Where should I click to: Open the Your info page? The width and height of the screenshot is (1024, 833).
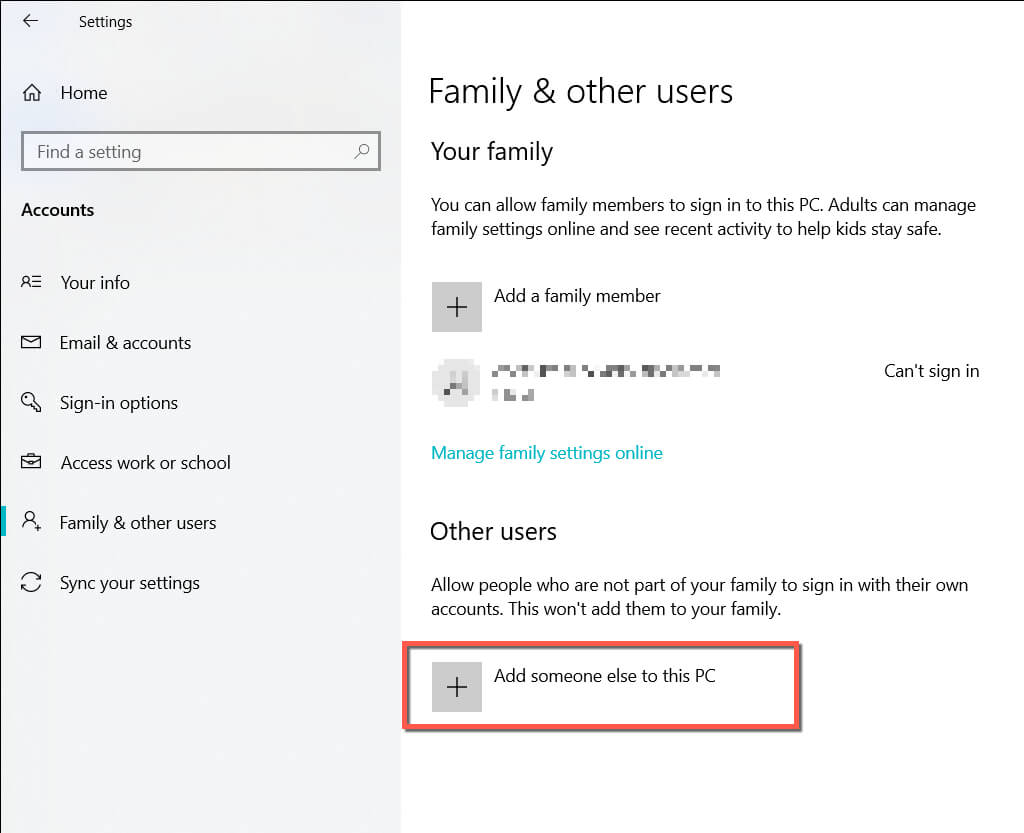95,283
